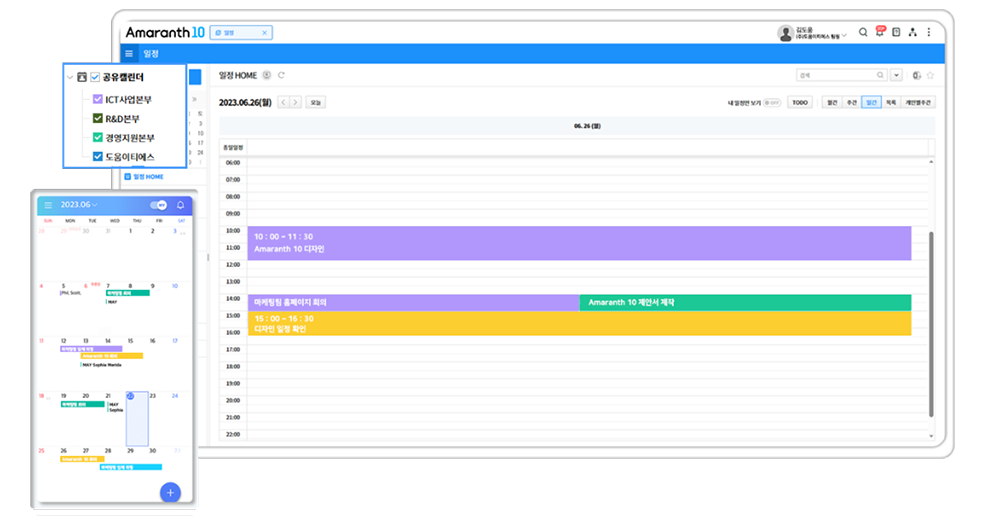Go to next day with right arrow
984x517 pixels.
tap(296, 102)
